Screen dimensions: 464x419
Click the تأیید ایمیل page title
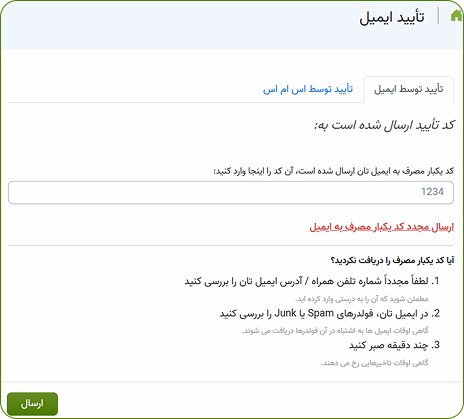pos(392,17)
